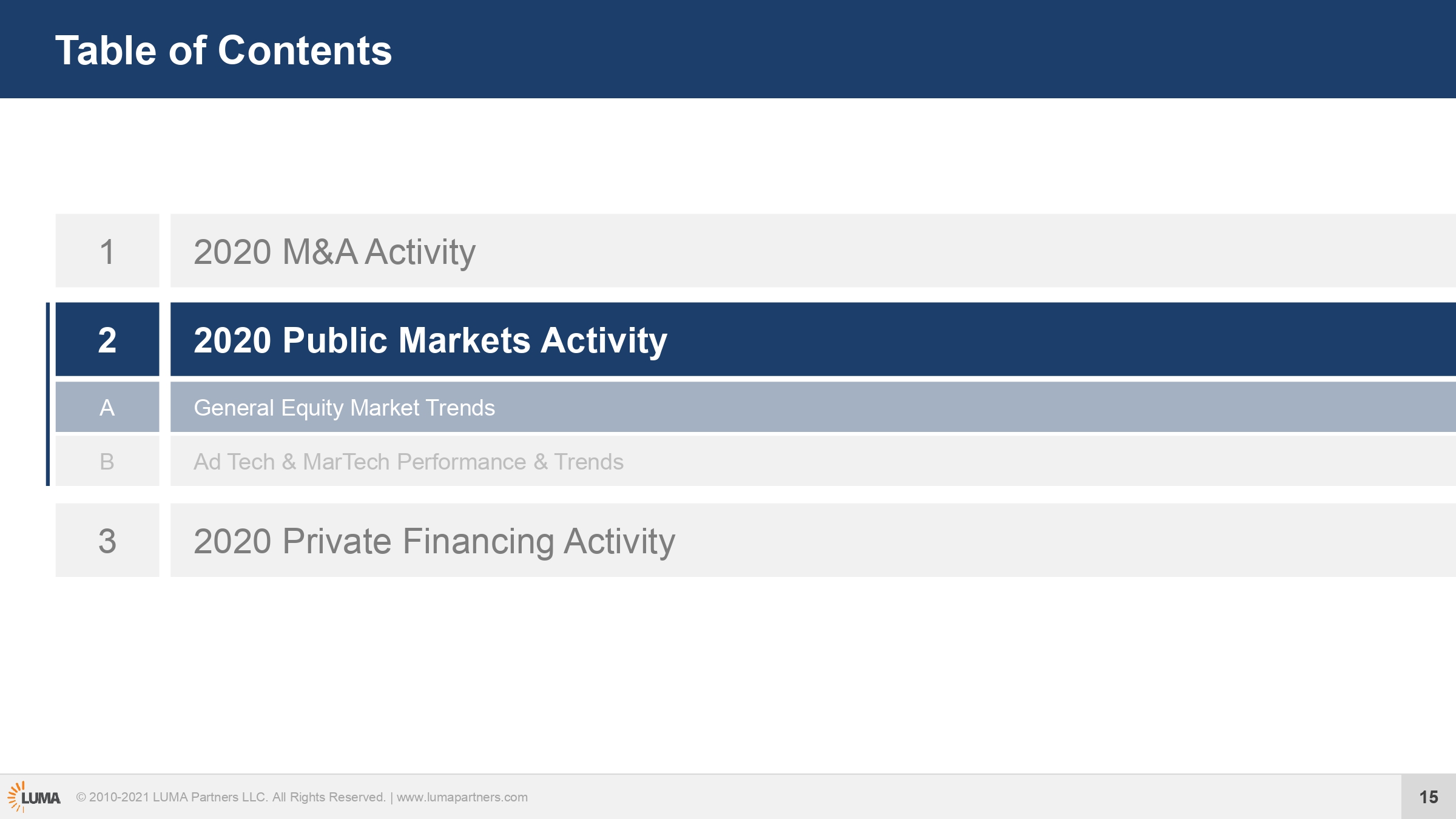Click the LUMA wordmark in footer

(x=41, y=798)
